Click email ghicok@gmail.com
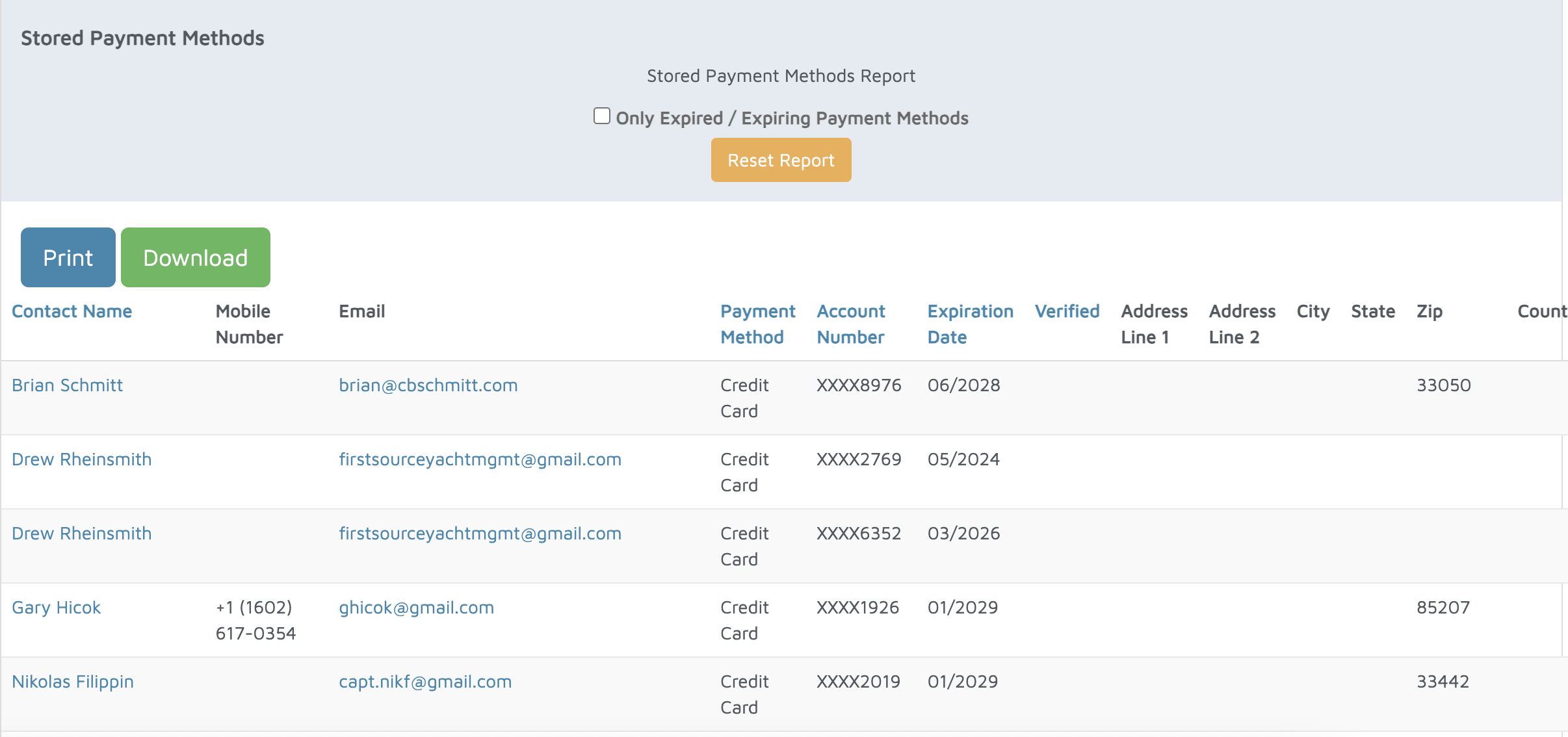 (416, 608)
